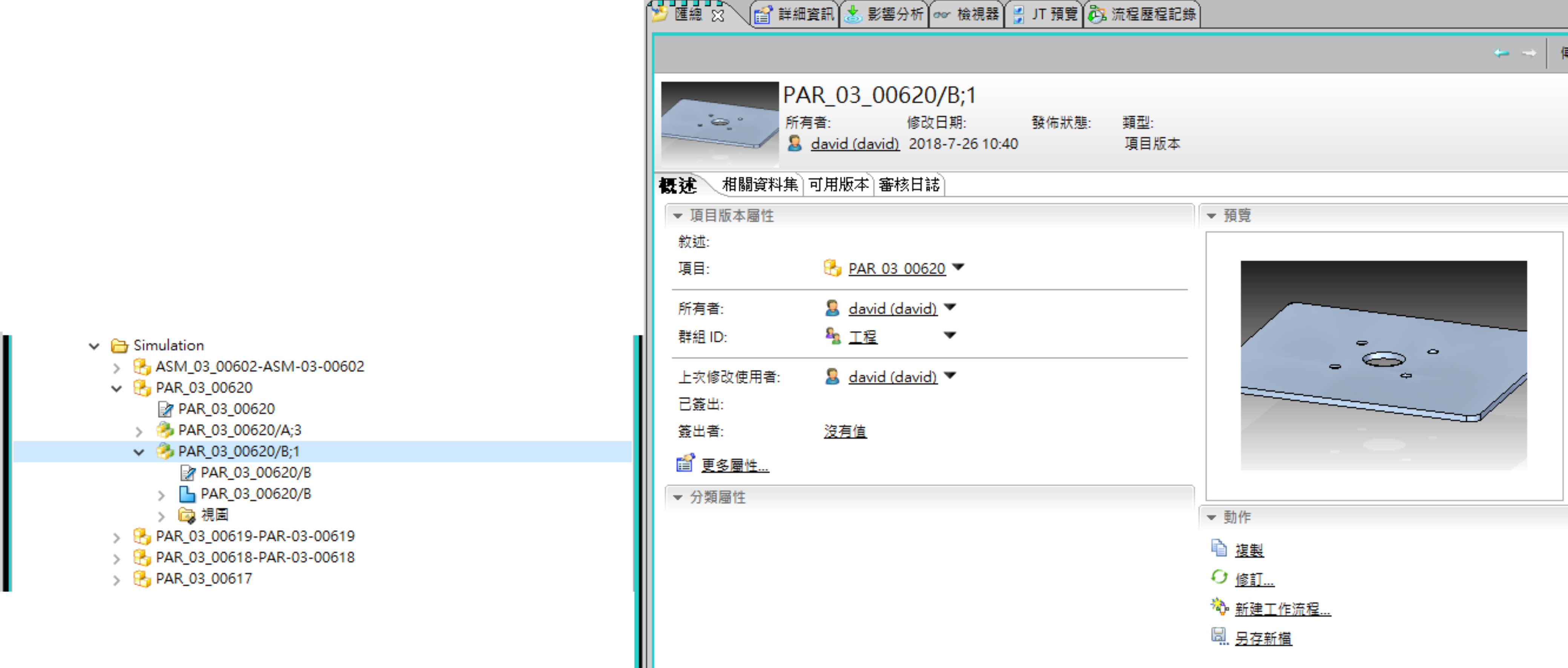Click the group icon beside 工程
This screenshot has height=668, width=1568.
[x=832, y=336]
